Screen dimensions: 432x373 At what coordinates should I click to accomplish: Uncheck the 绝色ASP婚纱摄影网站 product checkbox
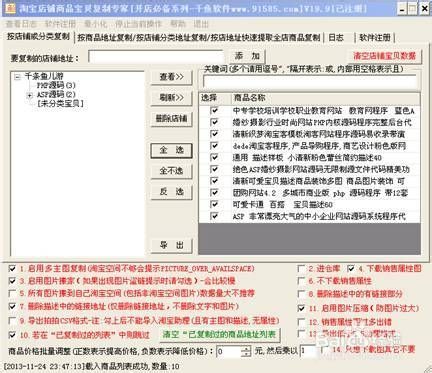[x=214, y=169]
